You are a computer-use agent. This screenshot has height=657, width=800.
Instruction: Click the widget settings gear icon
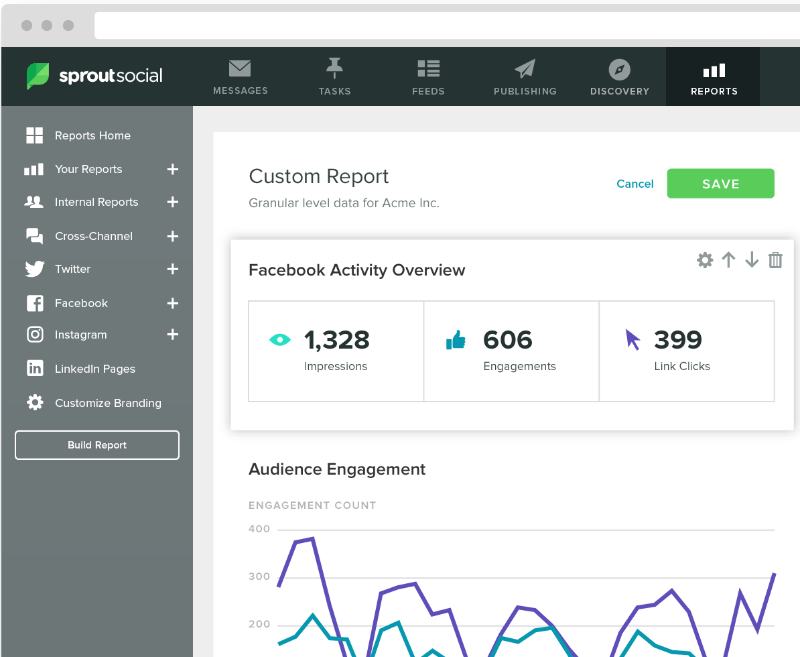705,260
